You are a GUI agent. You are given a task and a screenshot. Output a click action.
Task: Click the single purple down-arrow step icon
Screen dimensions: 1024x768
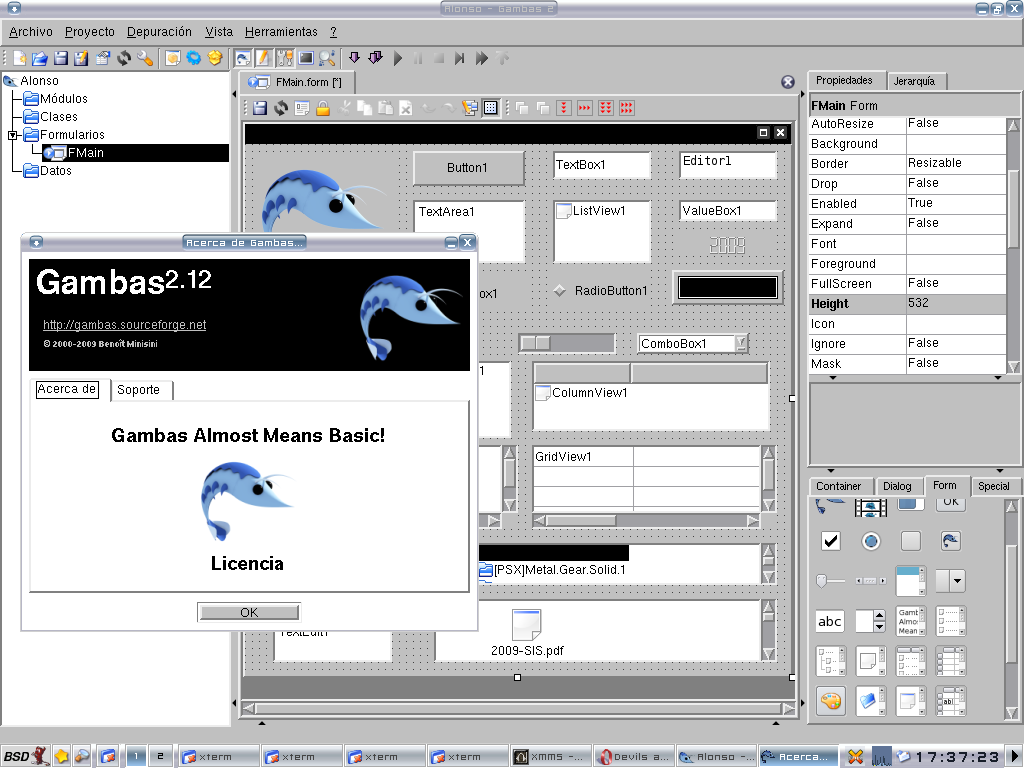[x=355, y=57]
